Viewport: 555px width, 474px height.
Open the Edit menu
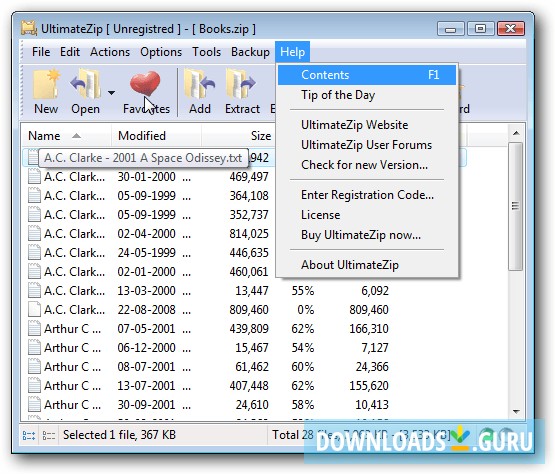[70, 52]
